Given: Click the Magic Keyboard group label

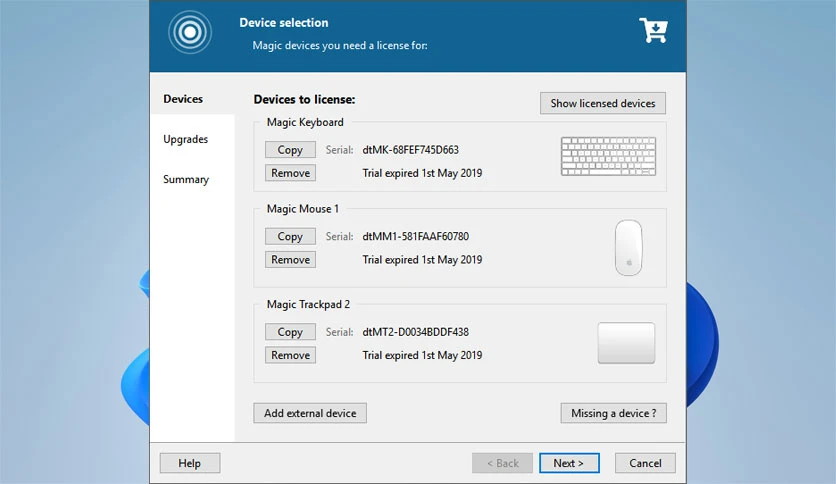Looking at the screenshot, I should (x=305, y=123).
